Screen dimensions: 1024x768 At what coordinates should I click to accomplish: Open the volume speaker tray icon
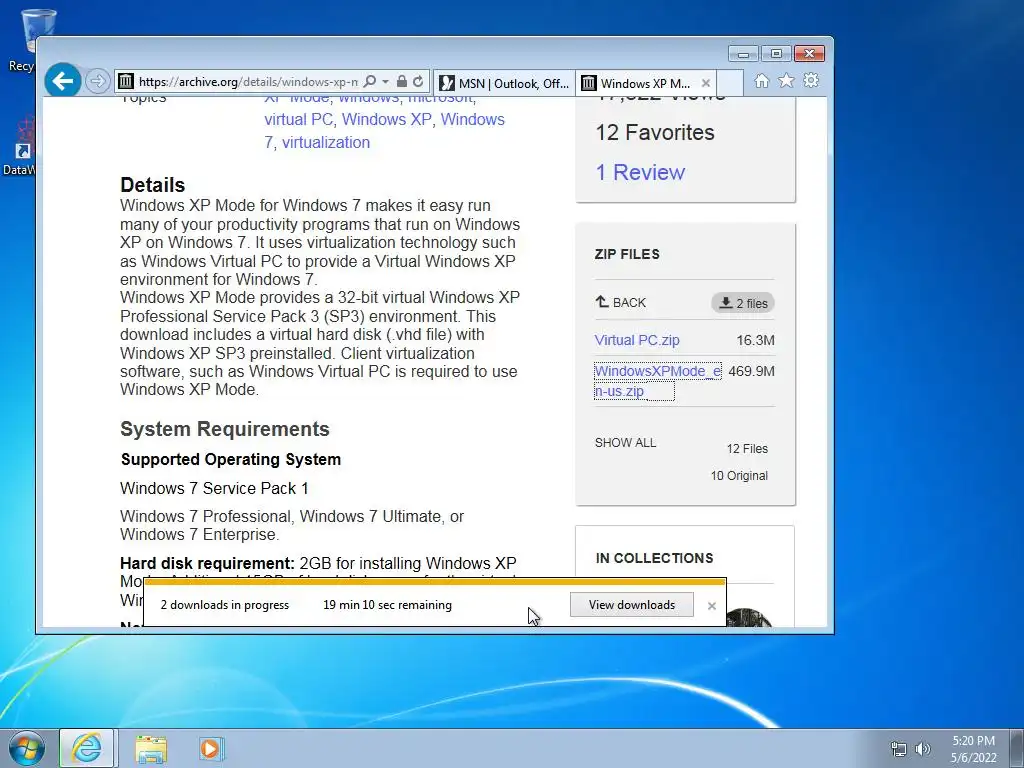(x=922, y=748)
